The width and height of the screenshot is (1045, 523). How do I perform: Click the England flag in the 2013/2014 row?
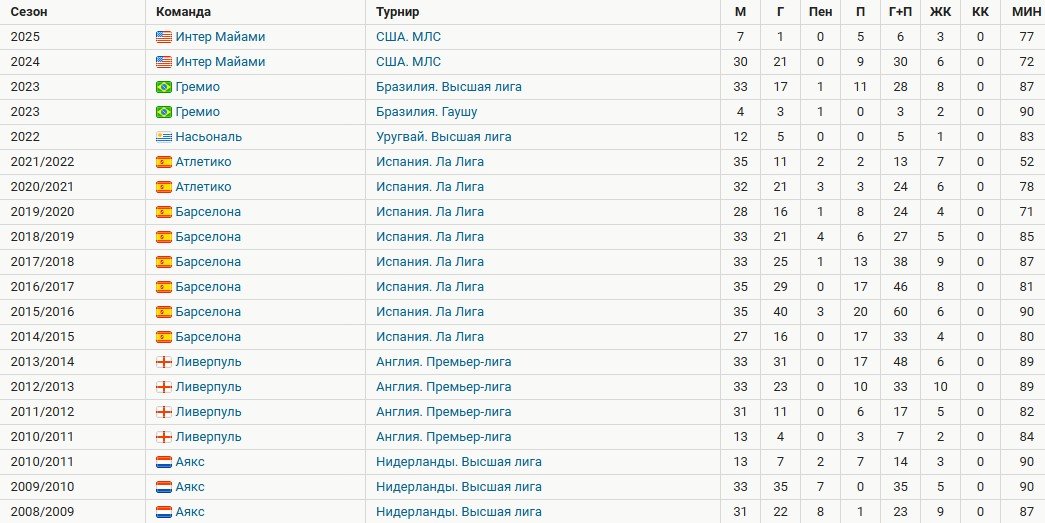coord(164,362)
